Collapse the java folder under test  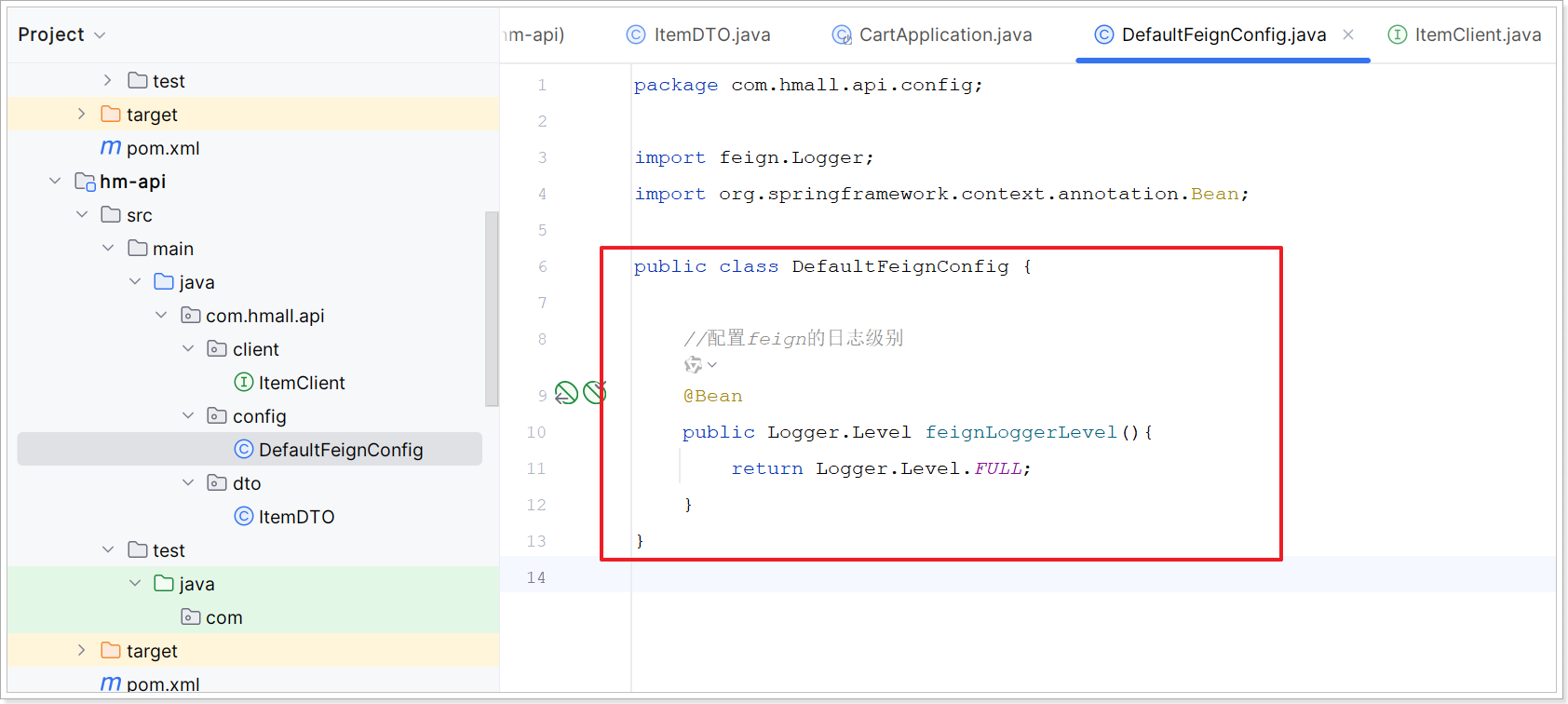[x=135, y=584]
